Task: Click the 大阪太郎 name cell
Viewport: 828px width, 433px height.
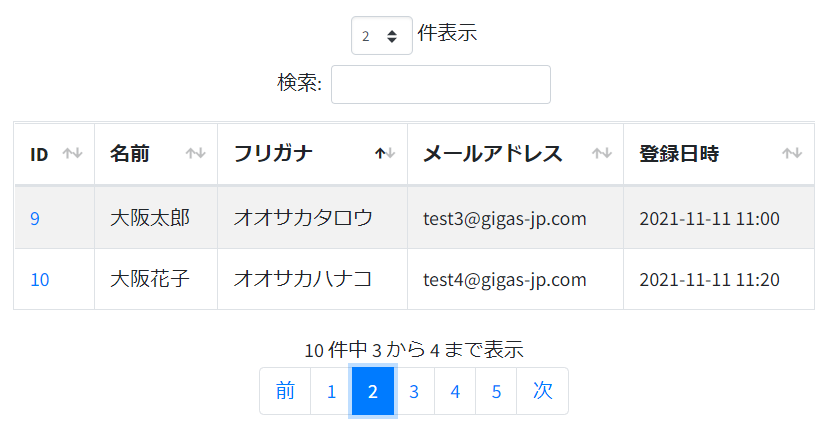Action: click(x=156, y=218)
